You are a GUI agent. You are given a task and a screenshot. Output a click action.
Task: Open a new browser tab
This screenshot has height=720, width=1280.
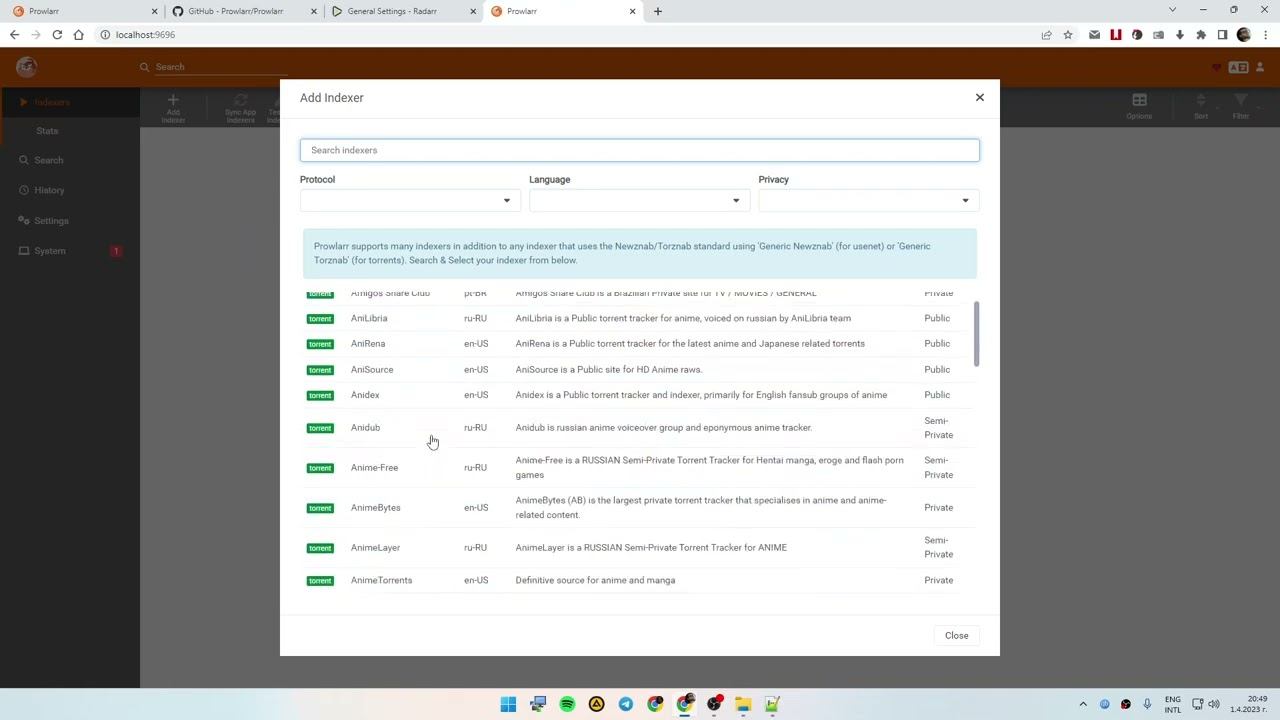pos(657,11)
